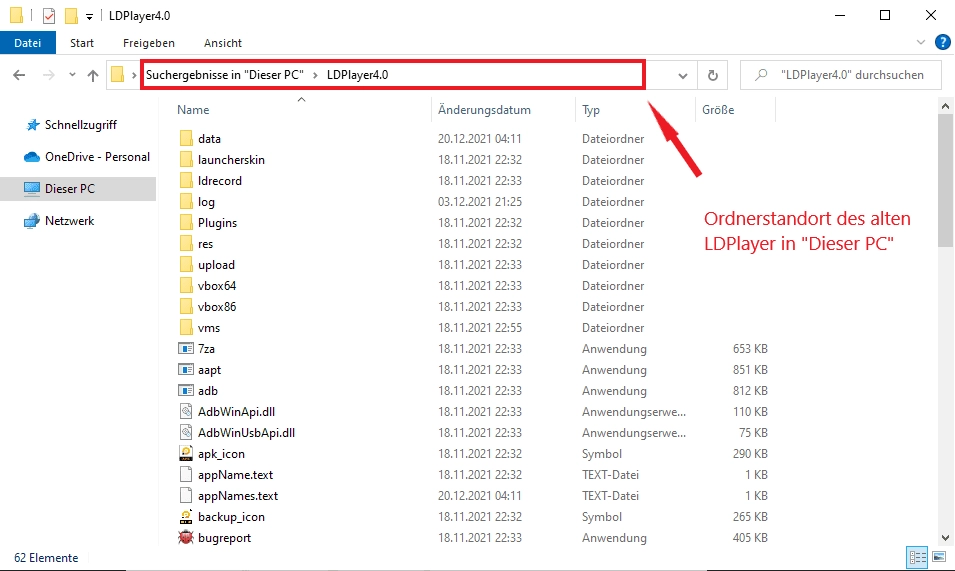Open the recent locations dropdown arrow
The image size is (955, 571).
pos(72,75)
